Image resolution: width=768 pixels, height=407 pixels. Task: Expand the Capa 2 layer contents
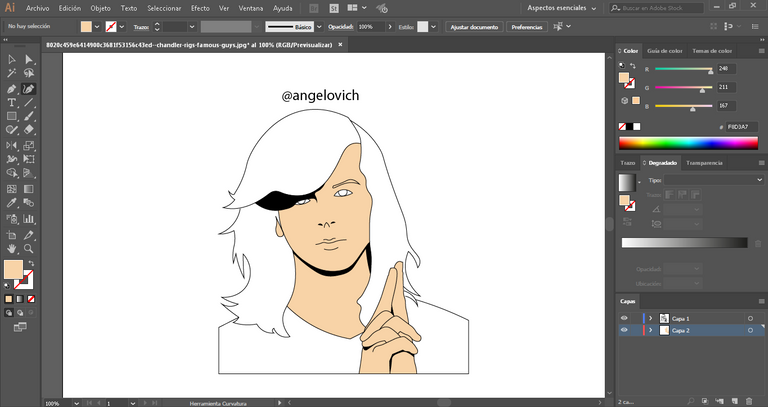[x=651, y=331]
